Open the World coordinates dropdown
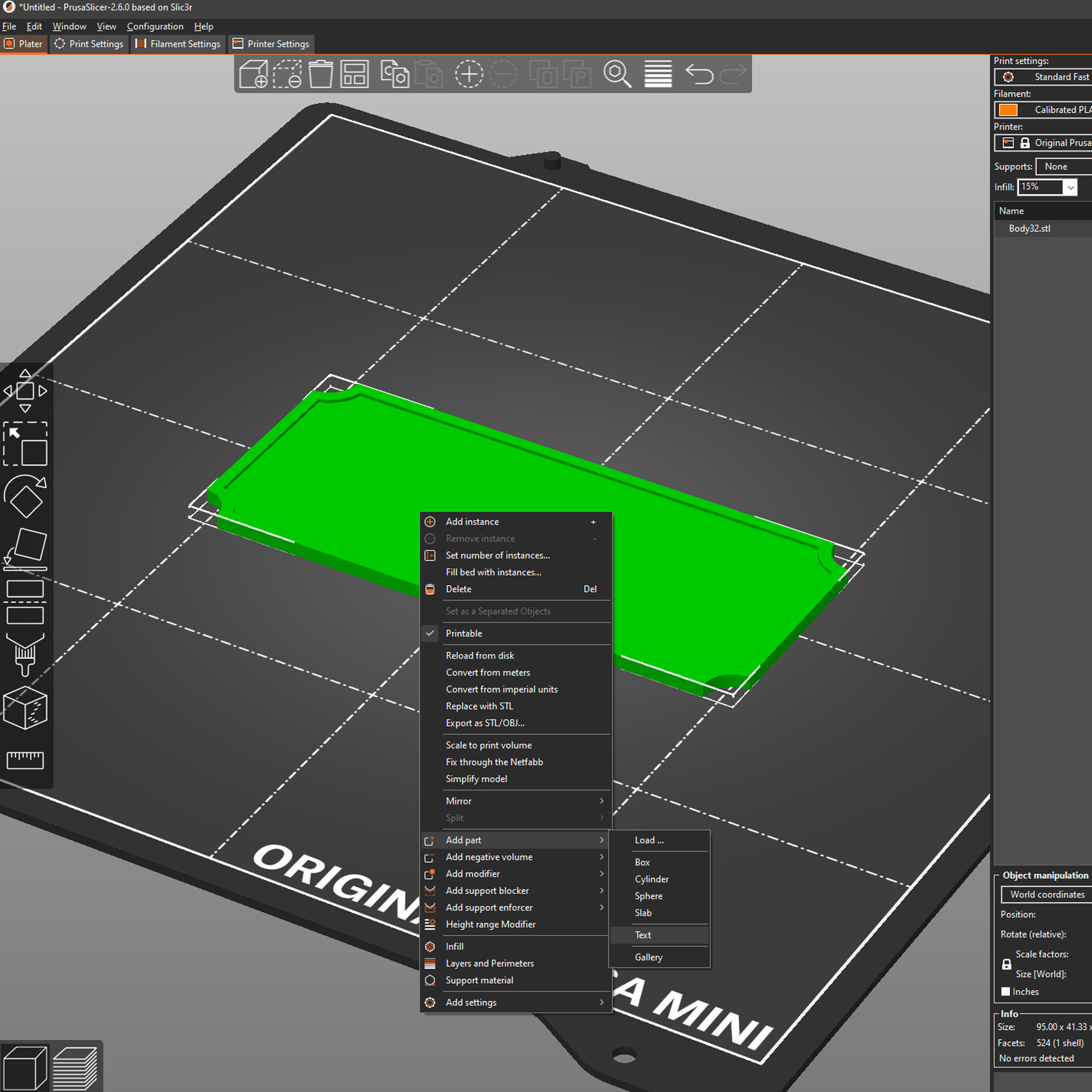The image size is (1092, 1092). tap(1046, 894)
